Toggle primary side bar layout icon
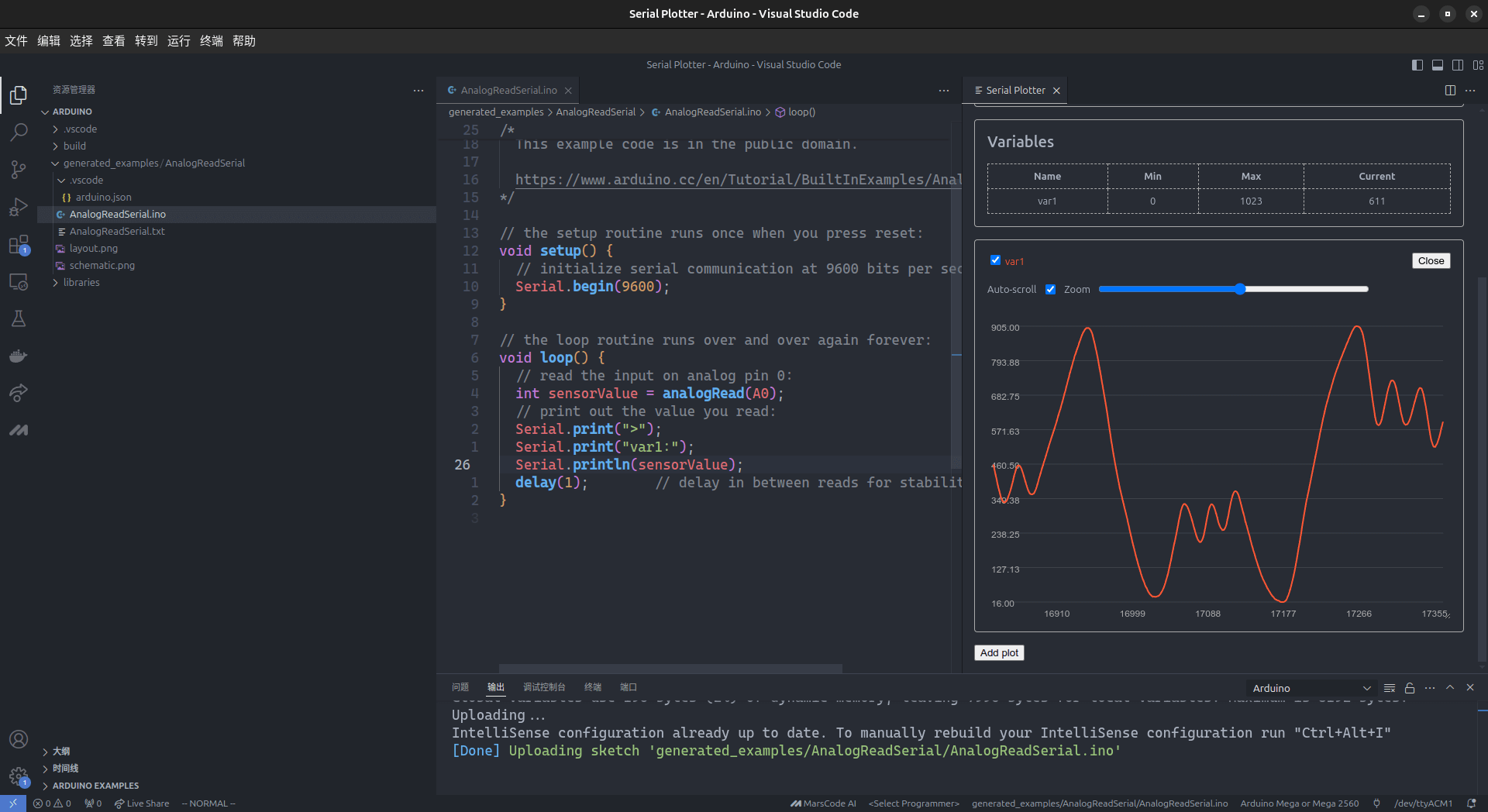The height and width of the screenshot is (812, 1488). [1417, 65]
